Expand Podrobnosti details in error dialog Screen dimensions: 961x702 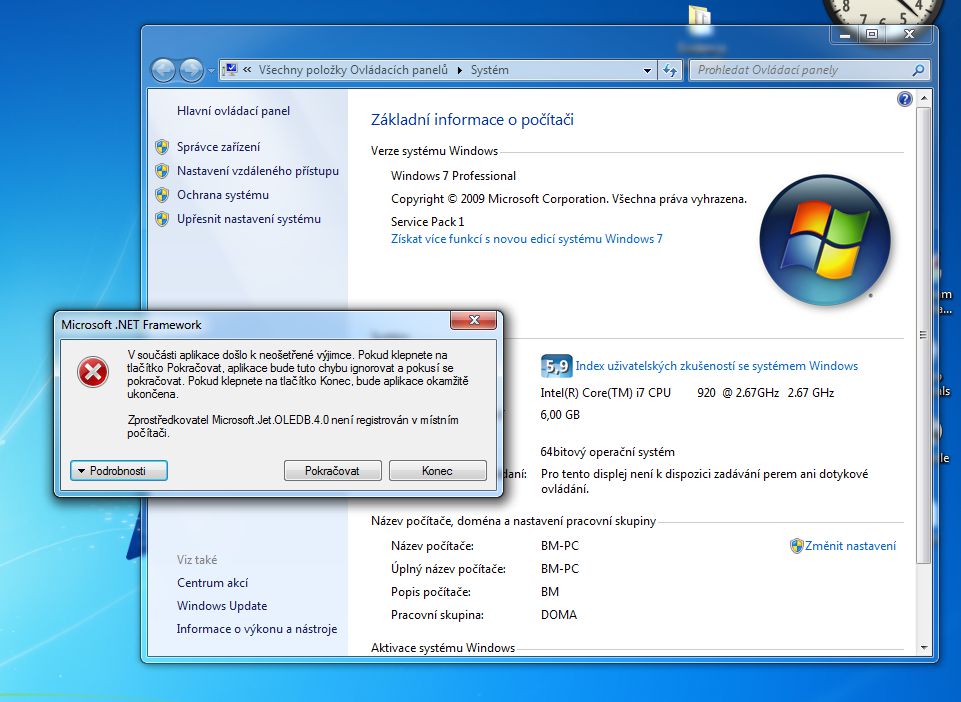119,470
